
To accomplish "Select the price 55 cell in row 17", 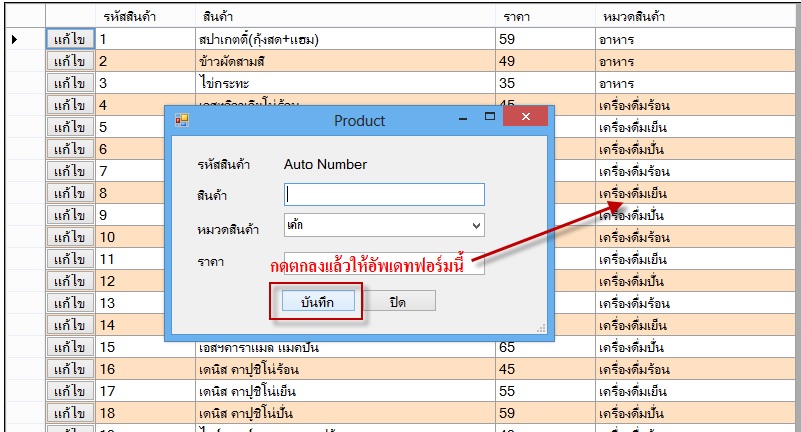I will 545,391.
